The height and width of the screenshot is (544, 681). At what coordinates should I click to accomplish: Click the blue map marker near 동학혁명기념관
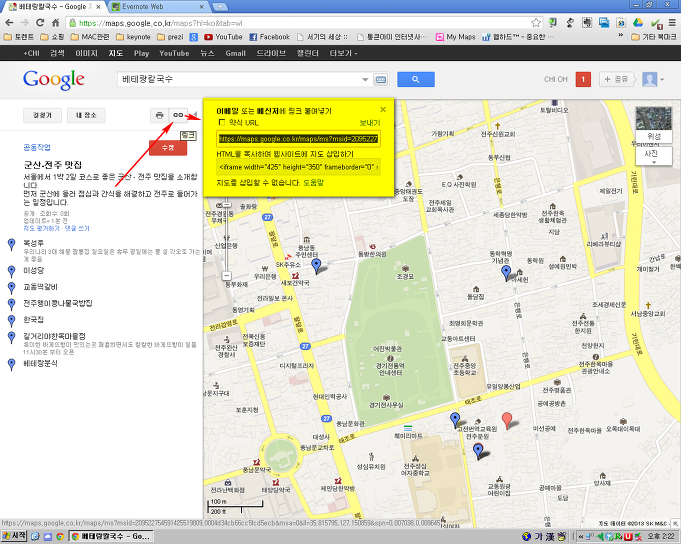point(506,273)
